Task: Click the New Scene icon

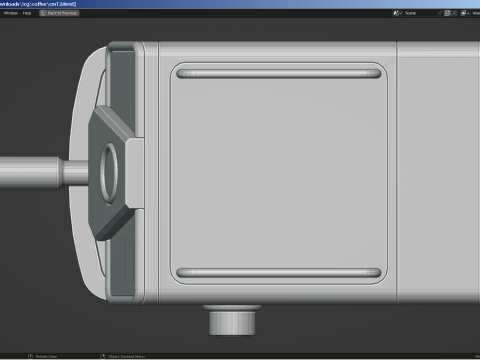Action: 447,13
